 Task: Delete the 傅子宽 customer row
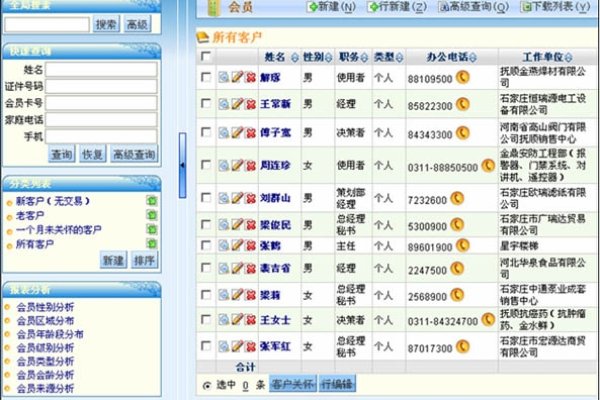click(x=251, y=133)
